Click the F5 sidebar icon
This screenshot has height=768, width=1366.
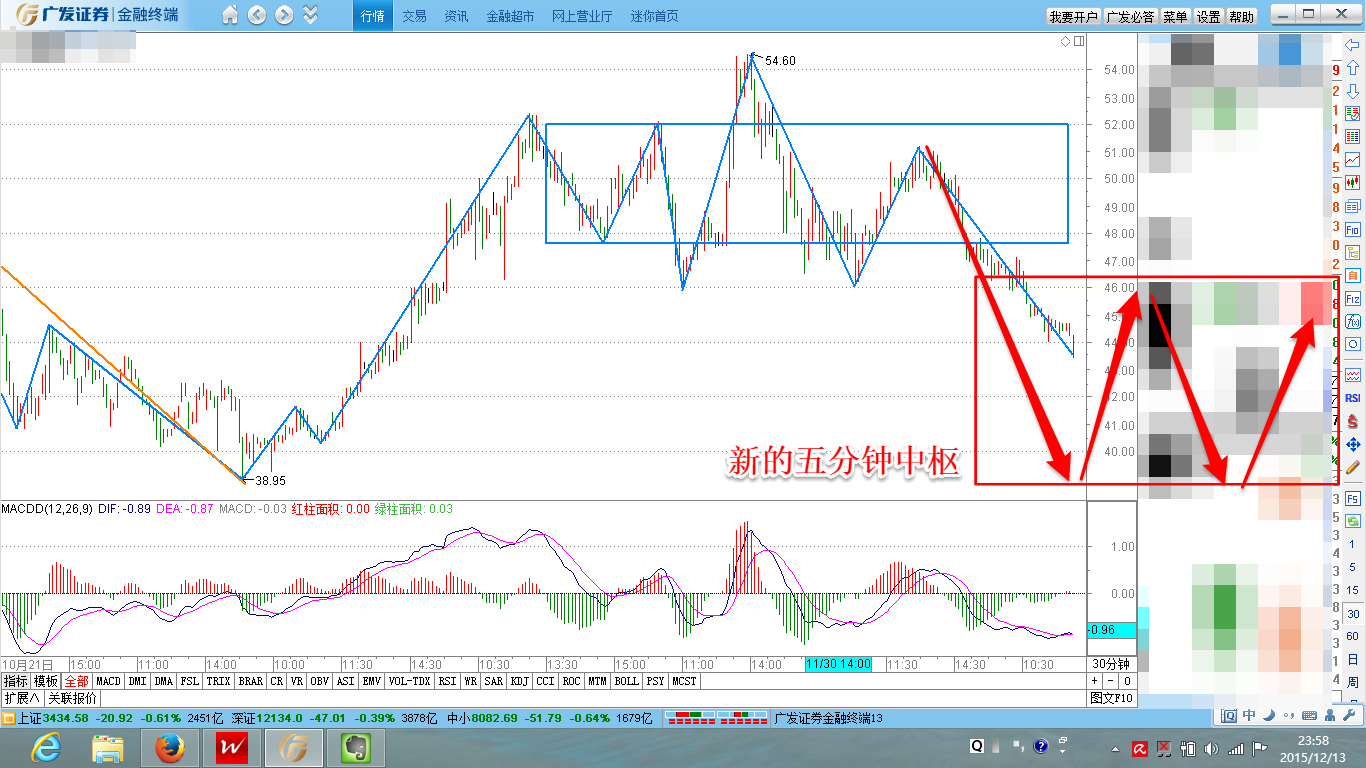pos(1352,497)
